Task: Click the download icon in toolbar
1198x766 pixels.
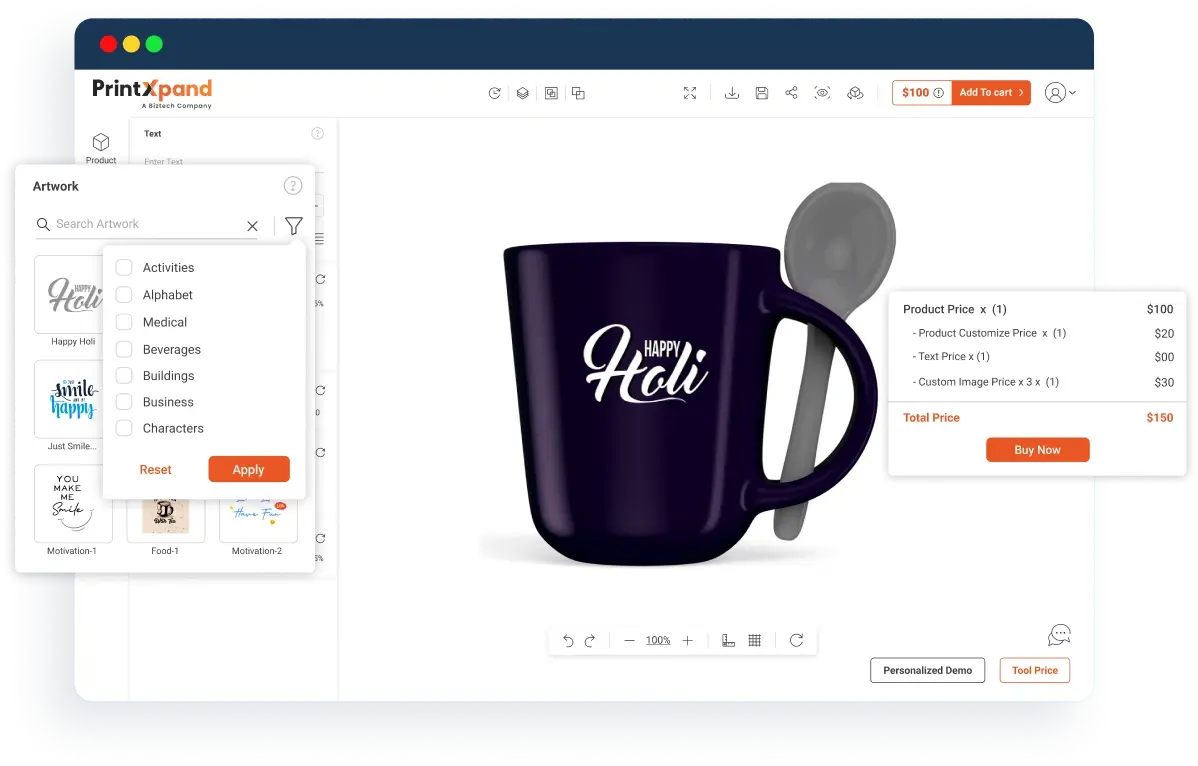Action: click(x=732, y=93)
